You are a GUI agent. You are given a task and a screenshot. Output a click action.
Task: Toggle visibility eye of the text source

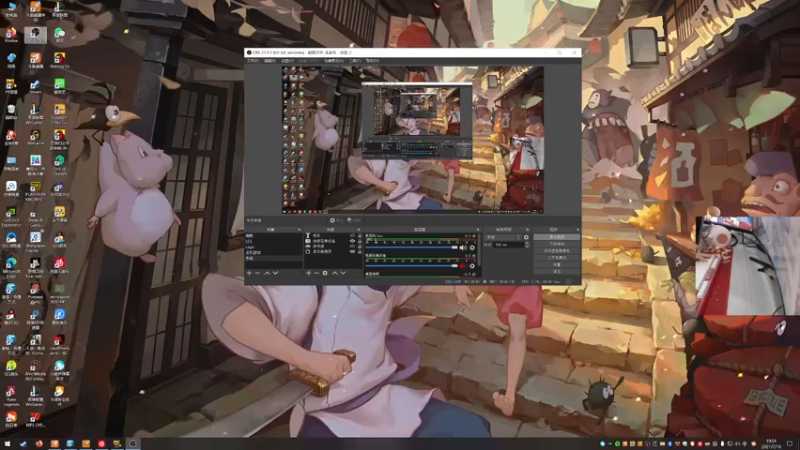[x=352, y=235]
